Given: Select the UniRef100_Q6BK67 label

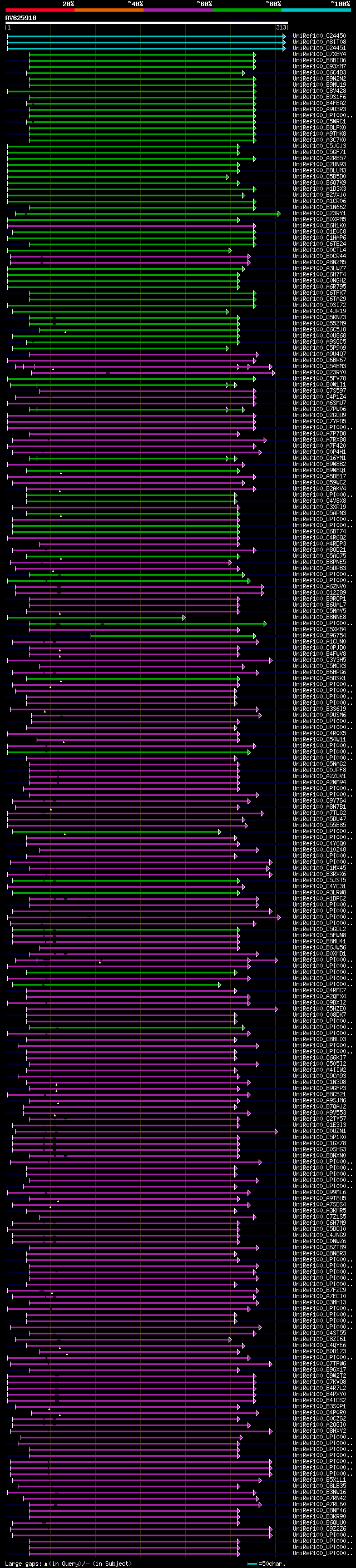Looking at the screenshot, I should click(319, 360).
